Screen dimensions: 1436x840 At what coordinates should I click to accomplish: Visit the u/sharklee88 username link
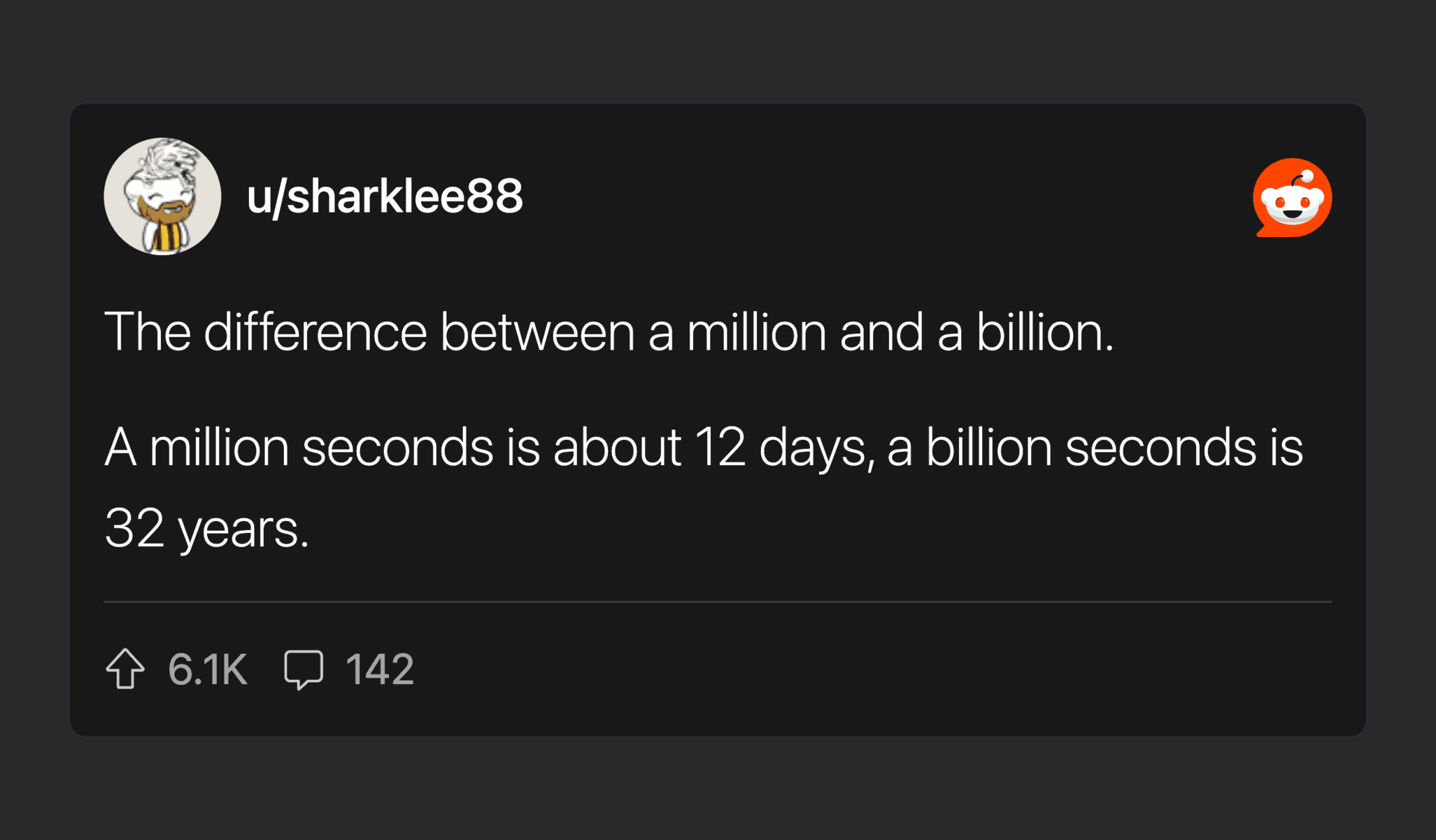(x=384, y=196)
